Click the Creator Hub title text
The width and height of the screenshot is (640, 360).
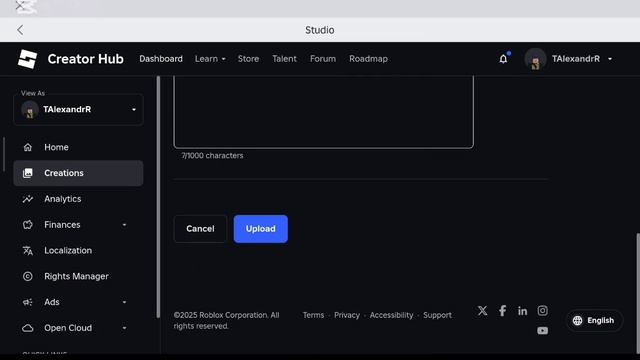pyautogui.click(x=85, y=59)
